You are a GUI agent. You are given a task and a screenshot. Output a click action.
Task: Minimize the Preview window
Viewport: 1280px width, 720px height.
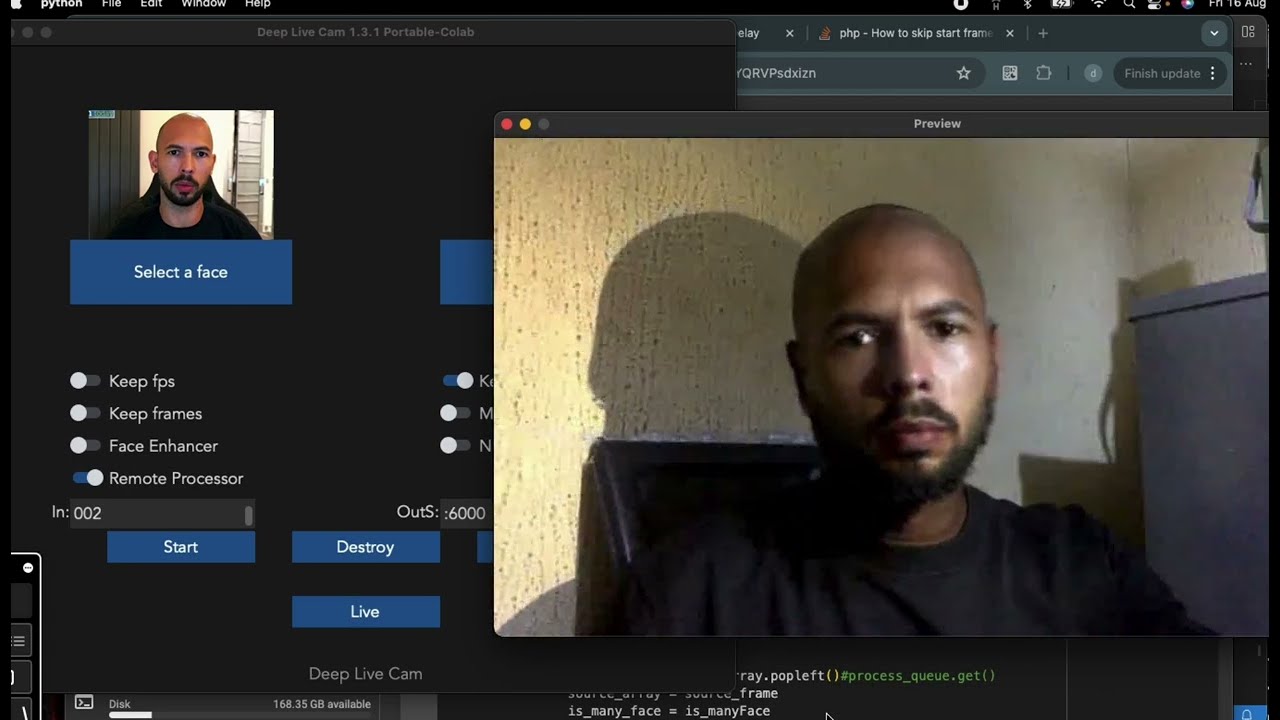coord(525,124)
